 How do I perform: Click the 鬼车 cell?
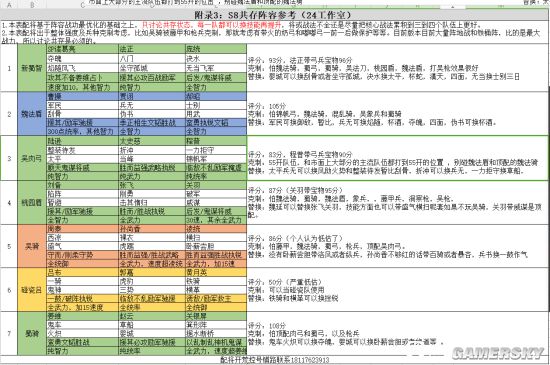pyautogui.click(x=82, y=325)
